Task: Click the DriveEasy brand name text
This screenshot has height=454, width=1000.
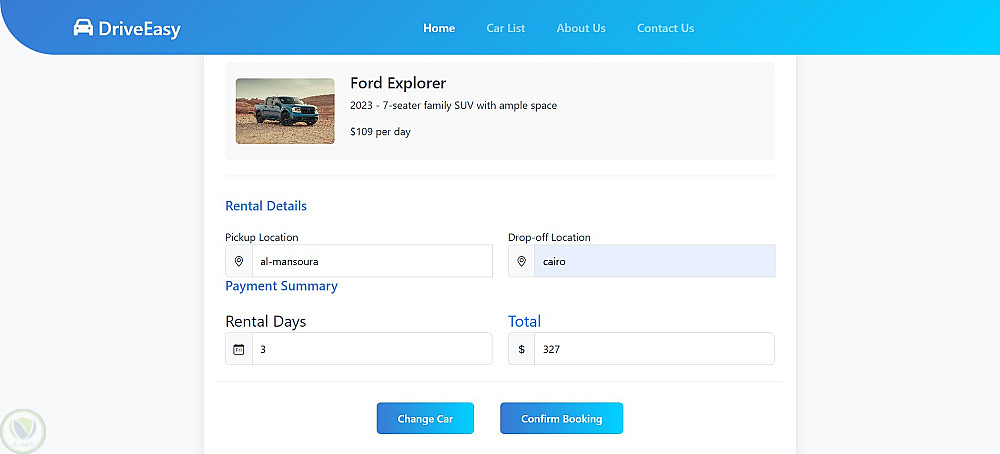Action: (x=140, y=29)
